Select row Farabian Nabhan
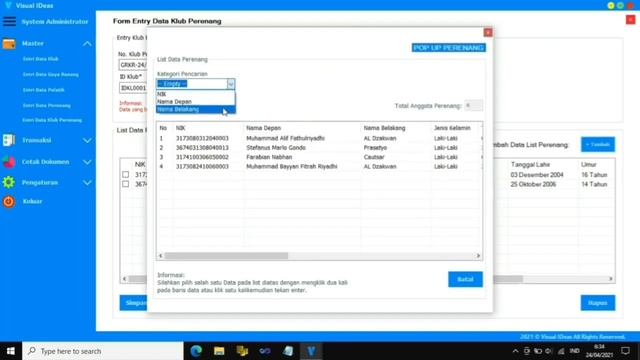640x360 pixels. click(x=319, y=157)
